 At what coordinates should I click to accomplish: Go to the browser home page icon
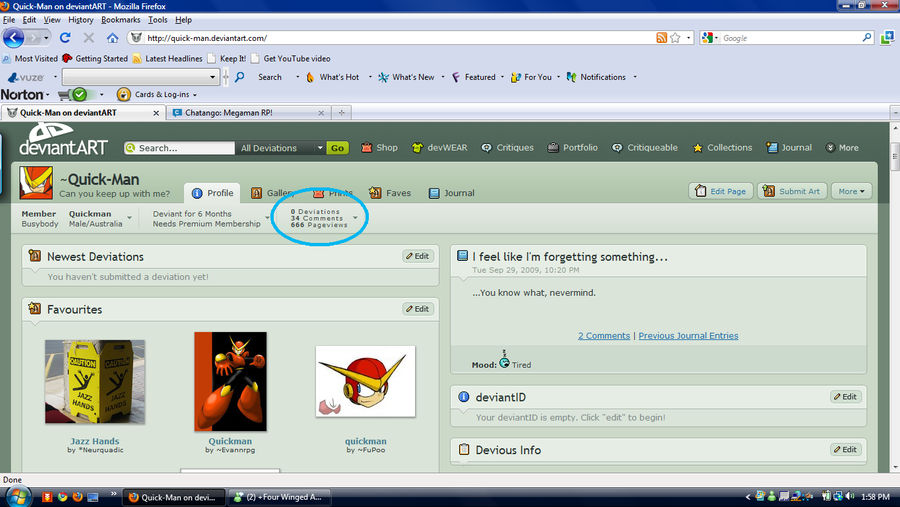pyautogui.click(x=112, y=38)
